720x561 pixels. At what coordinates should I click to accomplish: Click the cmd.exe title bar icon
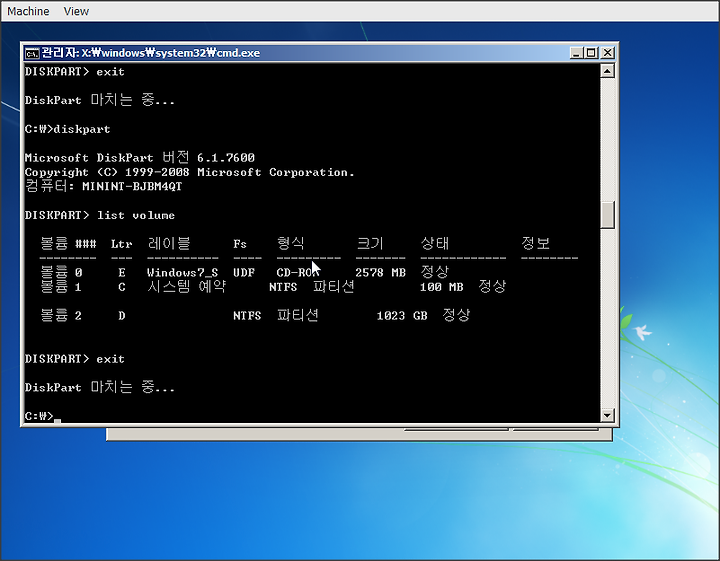[x=32, y=53]
